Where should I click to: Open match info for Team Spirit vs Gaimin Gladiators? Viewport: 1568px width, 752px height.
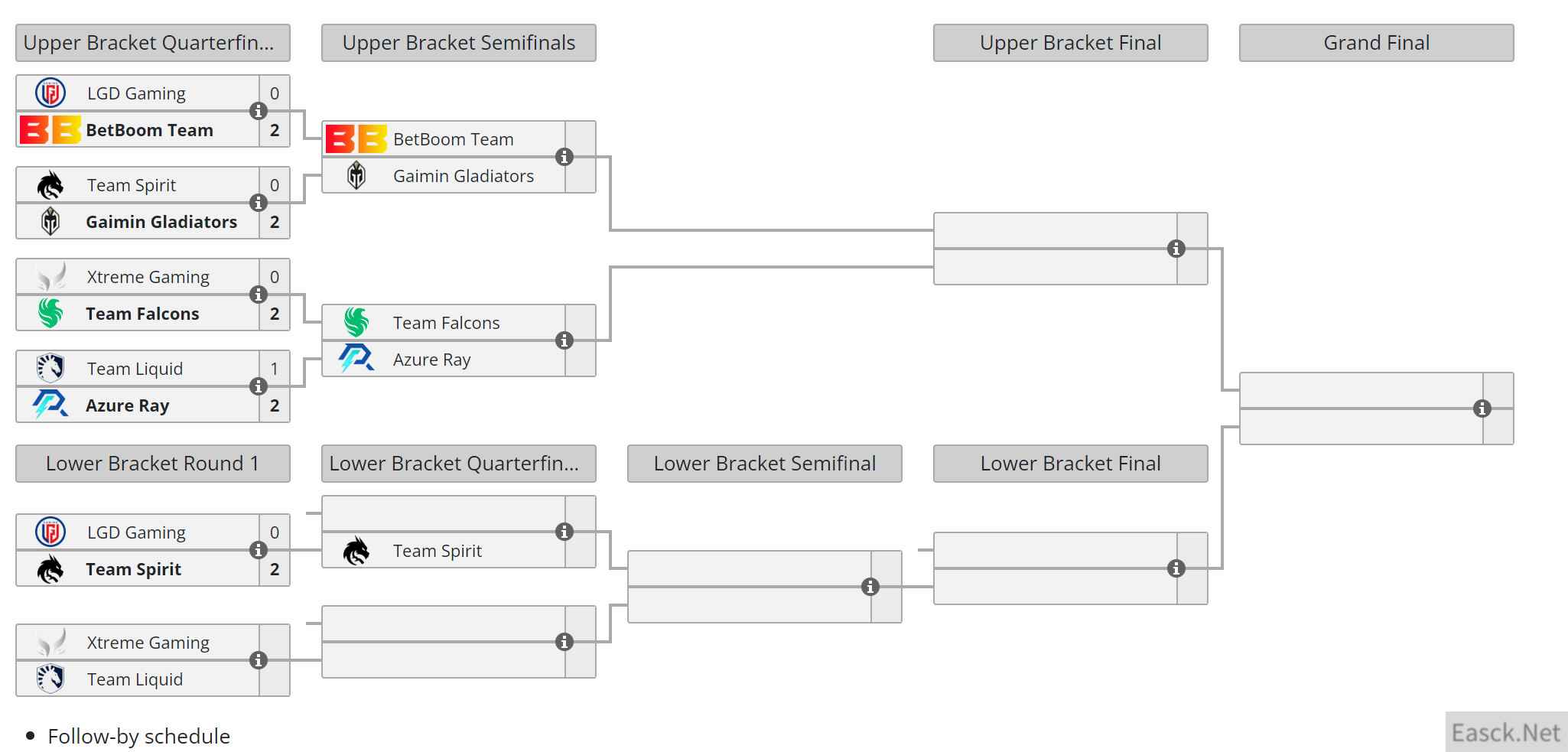coord(259,203)
